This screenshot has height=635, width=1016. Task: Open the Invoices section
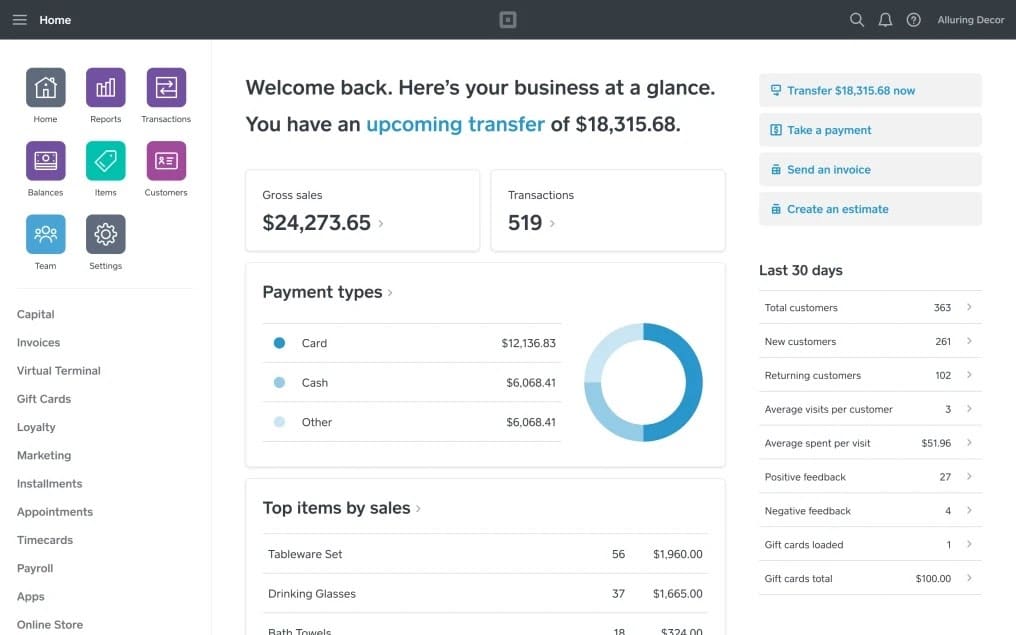point(38,342)
